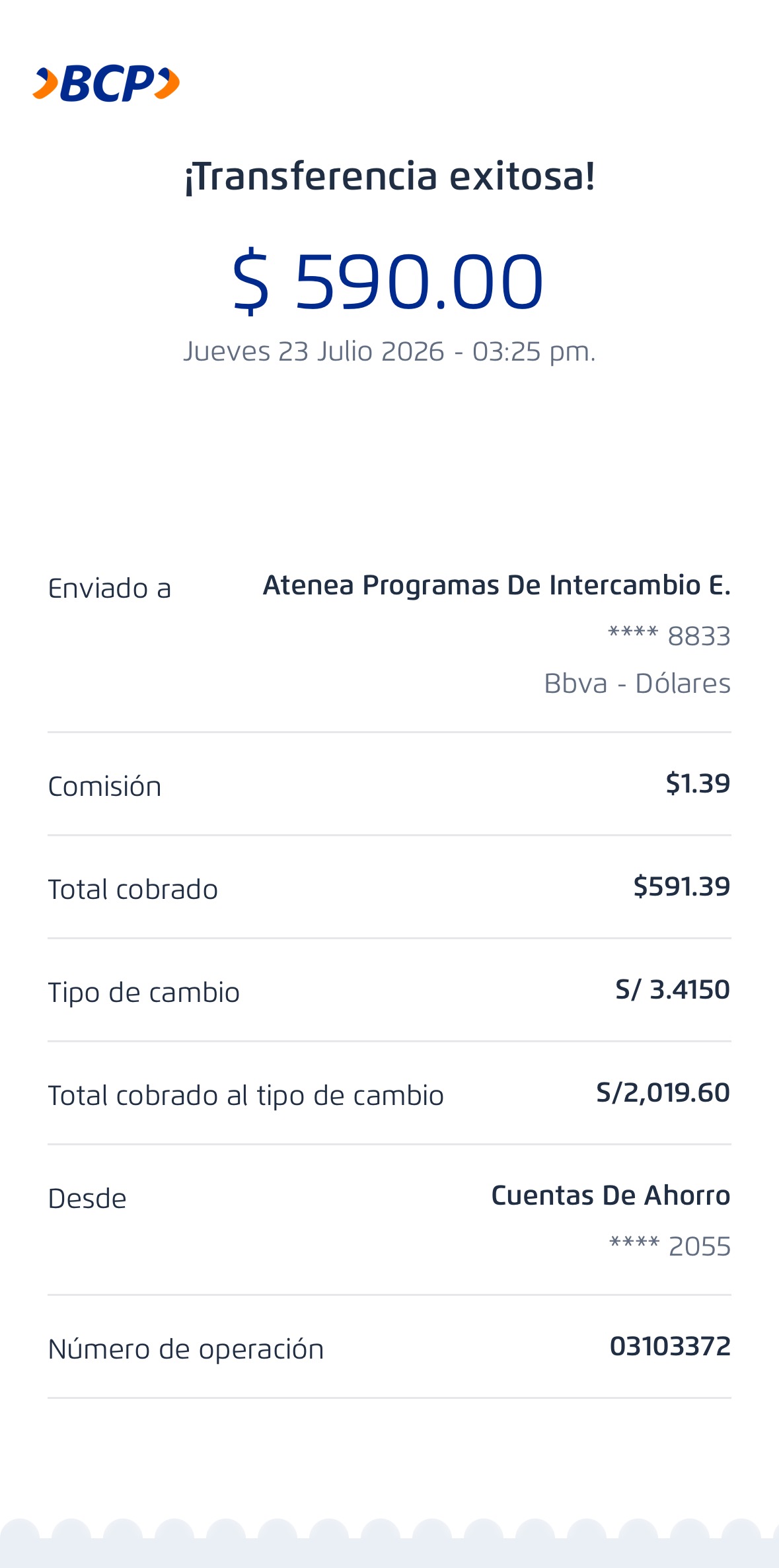
Task: Select the S/ 3.4150 exchange rate
Action: pos(673,989)
